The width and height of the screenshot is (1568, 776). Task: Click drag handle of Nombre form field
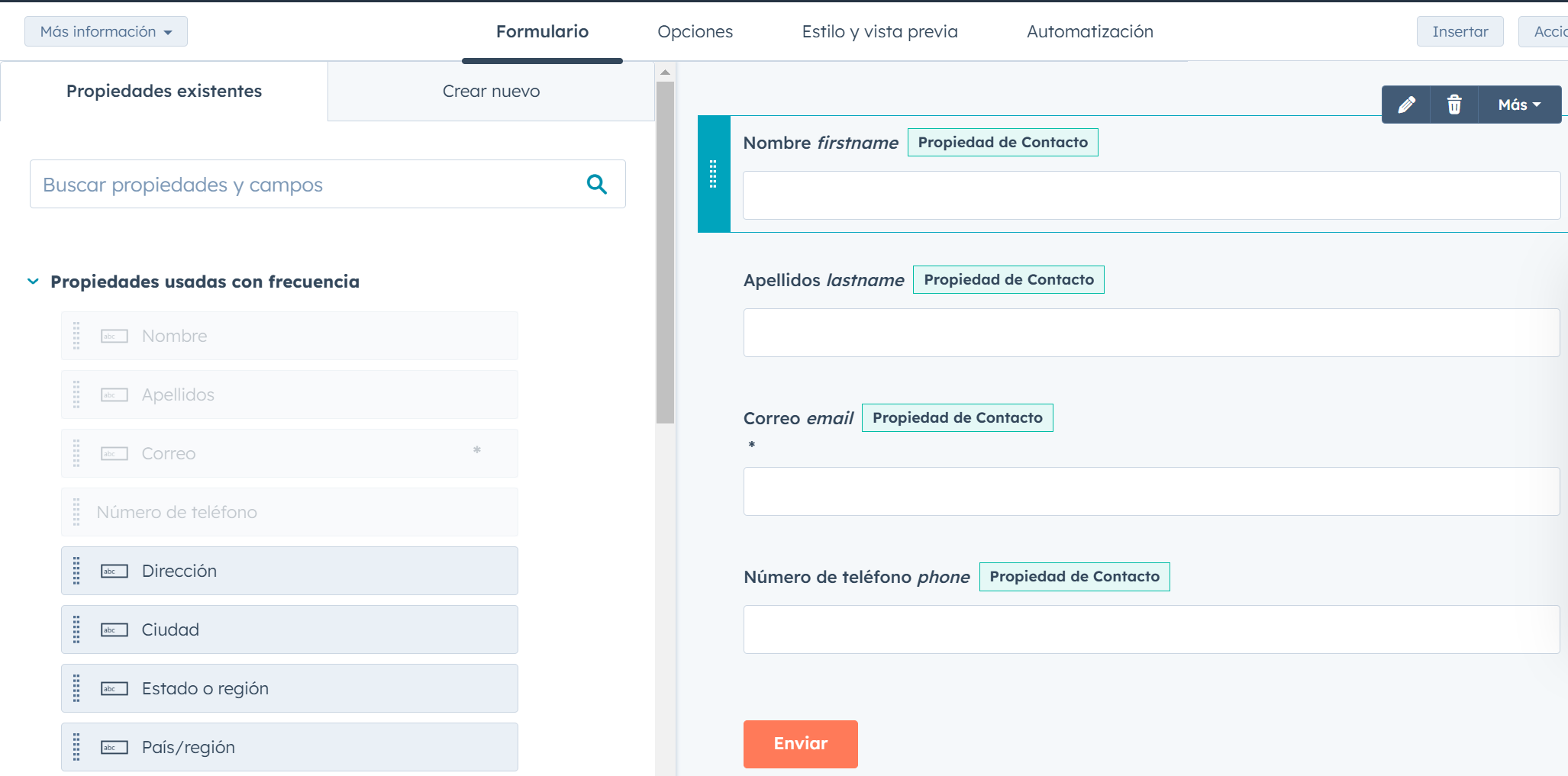click(x=713, y=174)
